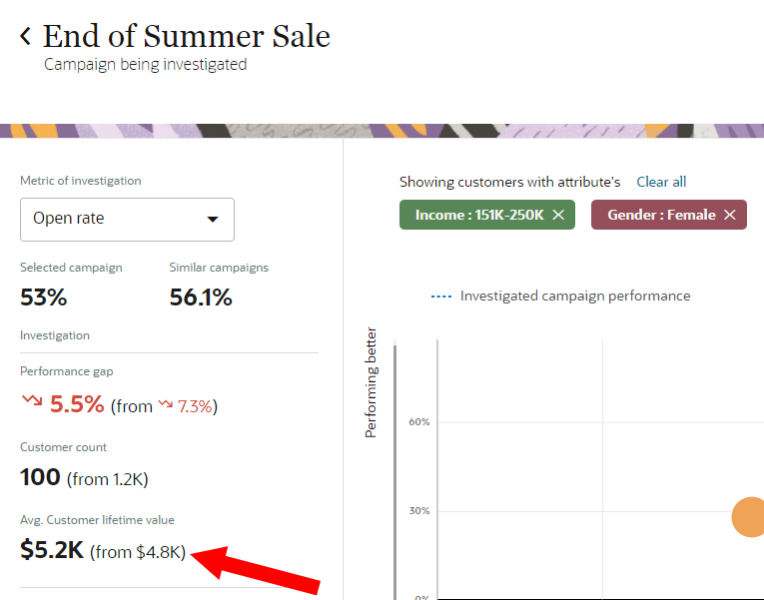The height and width of the screenshot is (600, 764).
Task: Click the 5.5% Performance gap value
Action: [77, 404]
